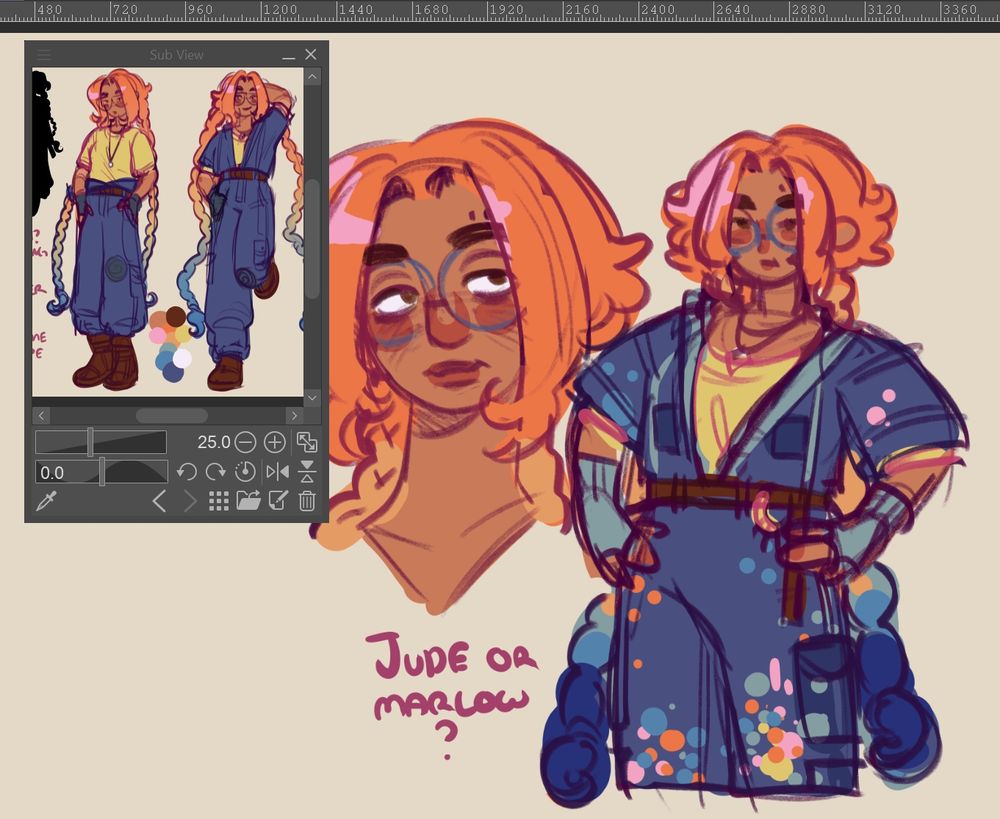The height and width of the screenshot is (819, 1000).
Task: Click Sub View vertical scroll up arrow
Action: (x=312, y=77)
